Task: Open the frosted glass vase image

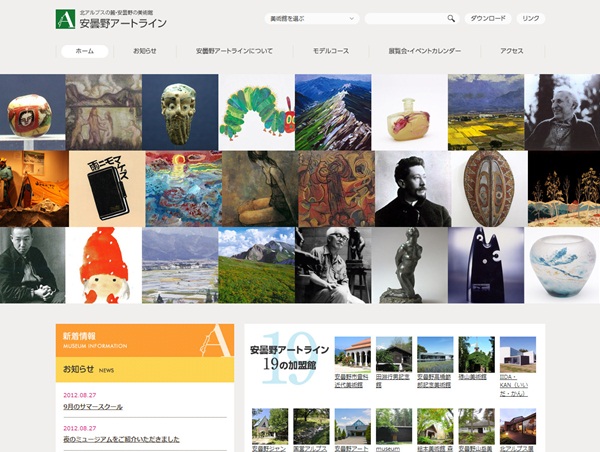Action: click(562, 265)
